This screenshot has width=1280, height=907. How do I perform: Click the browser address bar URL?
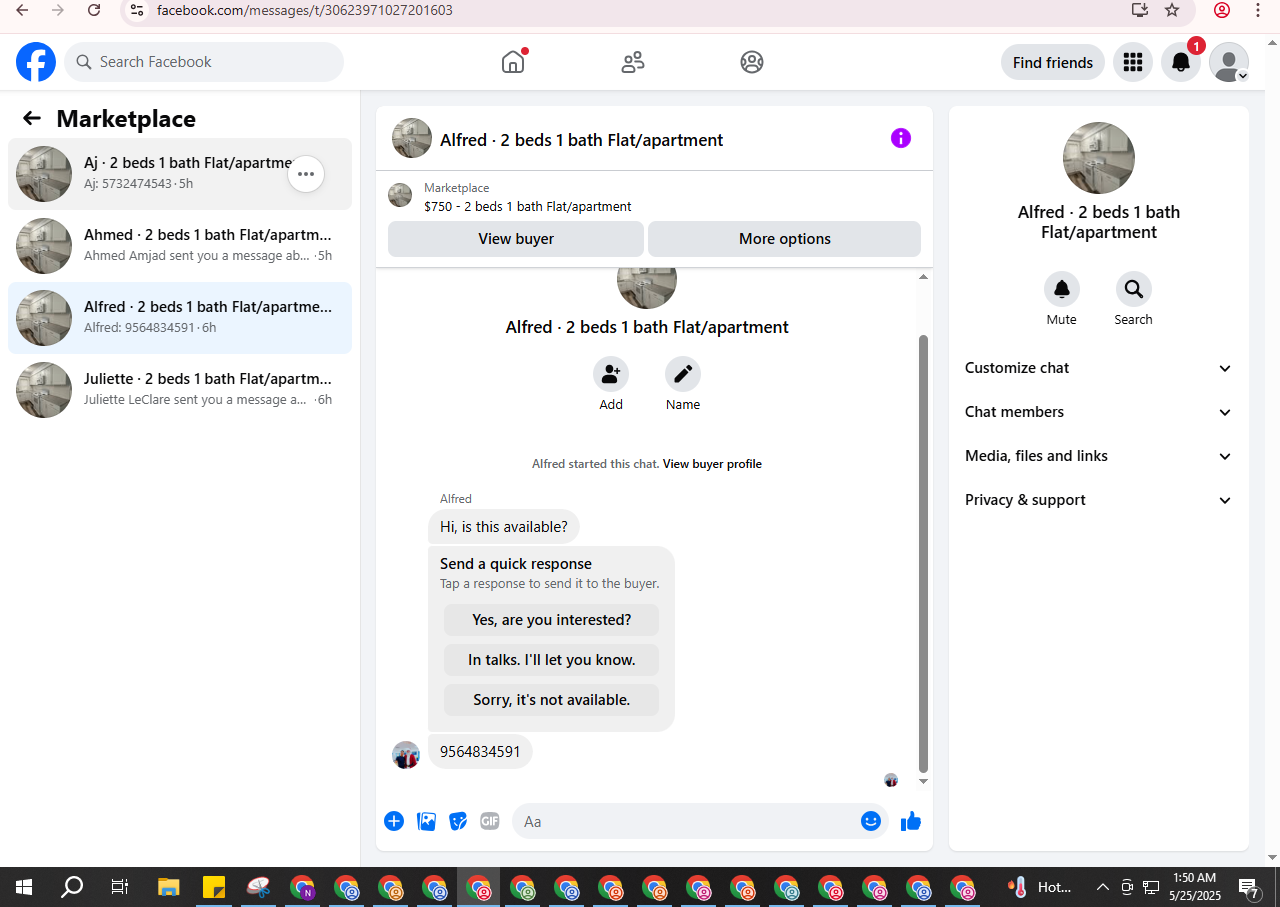click(x=305, y=10)
